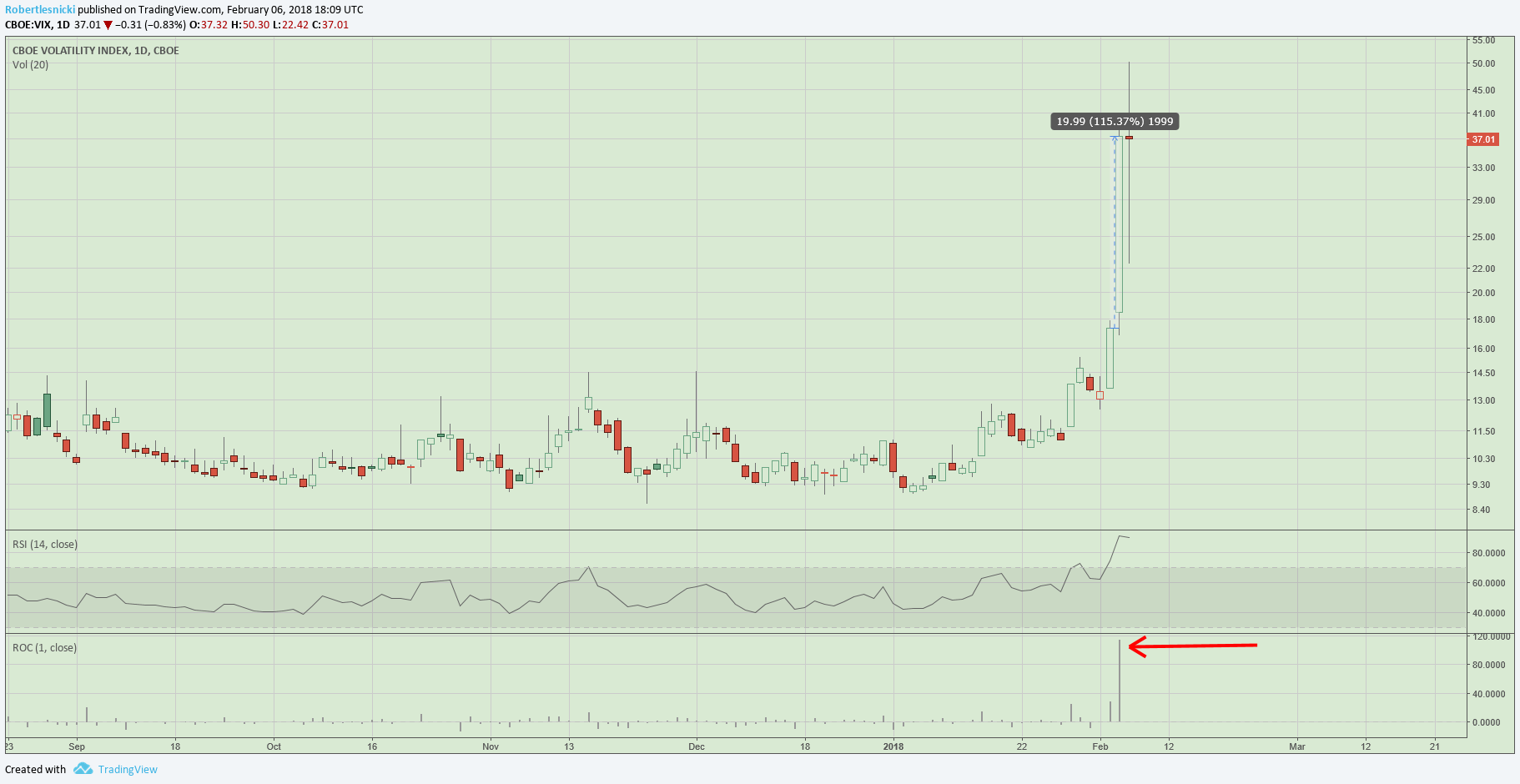The height and width of the screenshot is (784, 1520).
Task: Click the 13.00 price axis label
Action: (1483, 400)
